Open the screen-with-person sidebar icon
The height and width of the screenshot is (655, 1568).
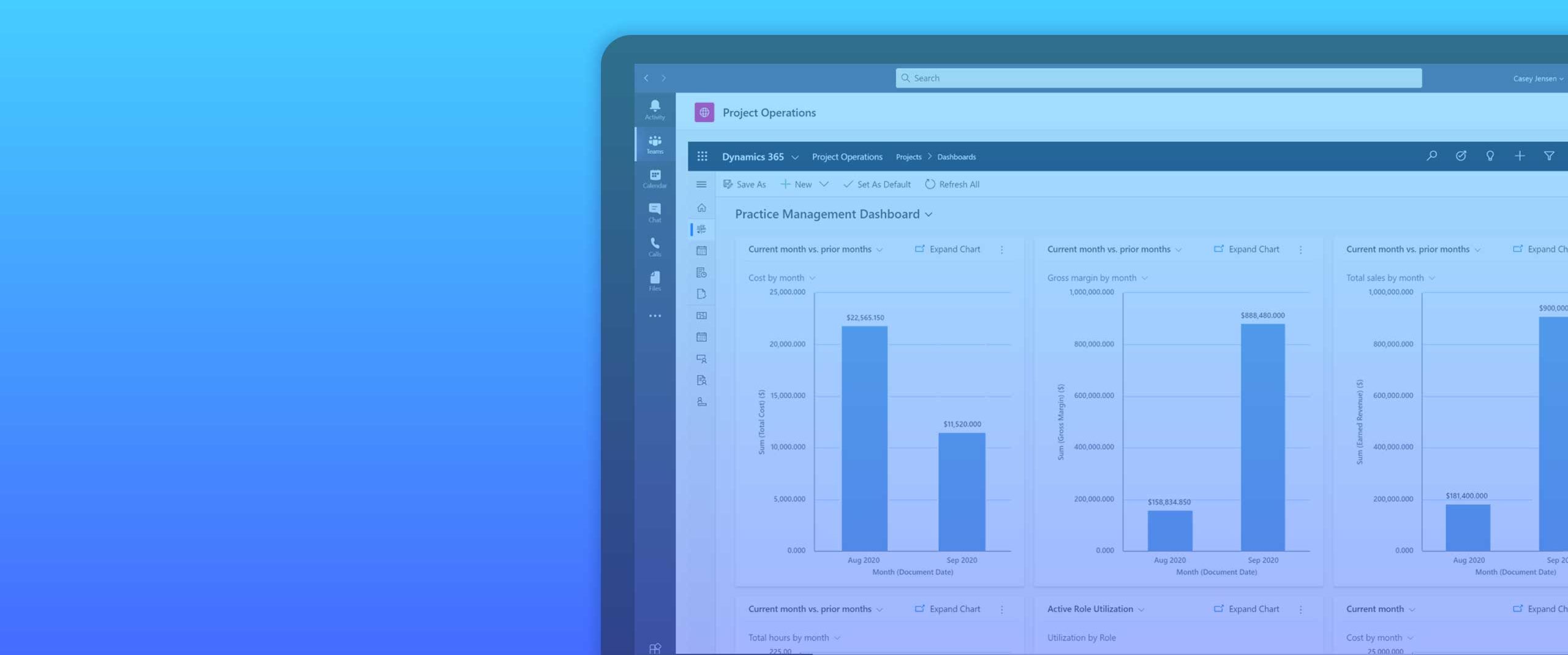point(701,359)
